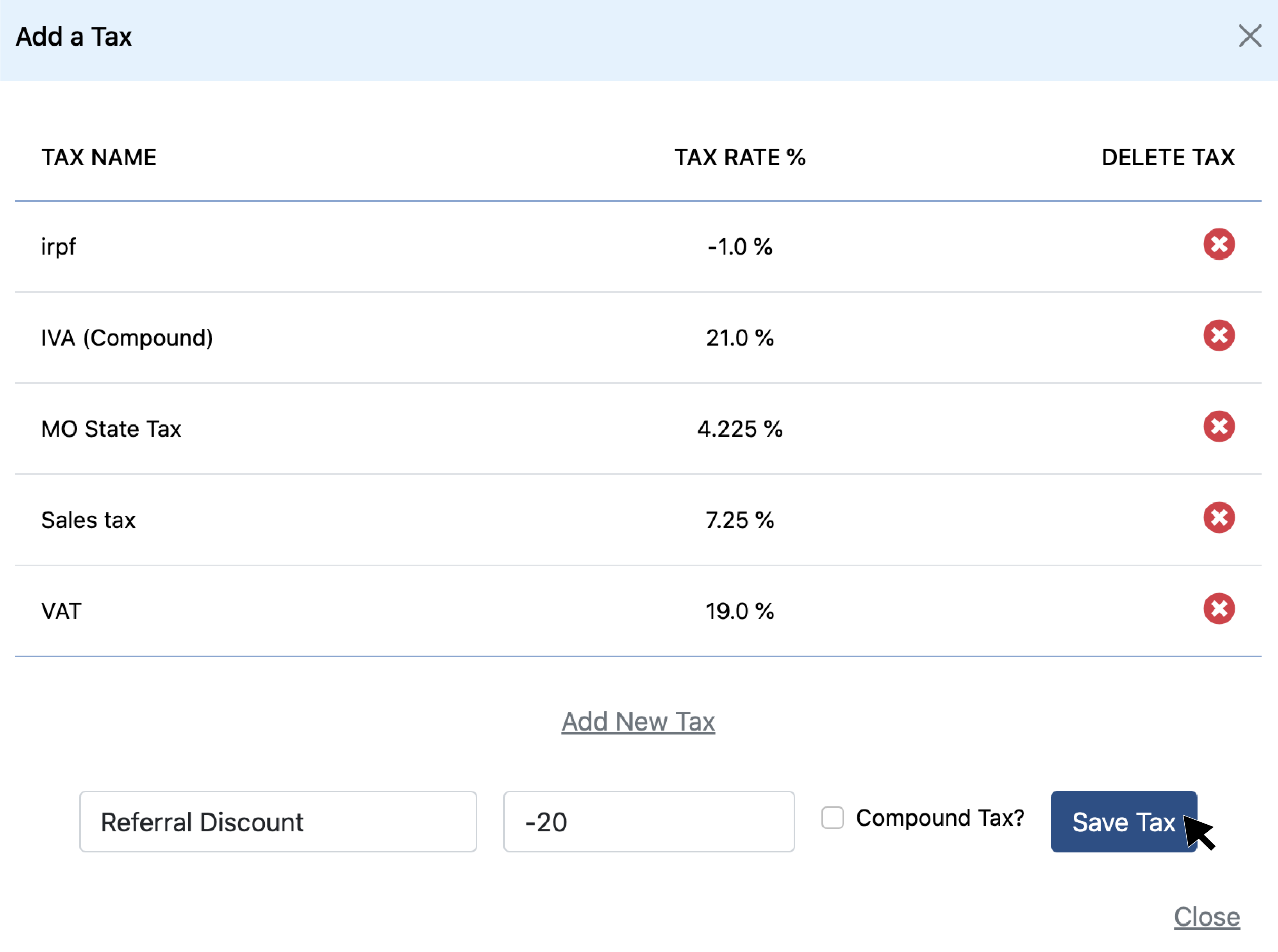The height and width of the screenshot is (952, 1278).
Task: Click the Close link at bottom
Action: 1207,916
